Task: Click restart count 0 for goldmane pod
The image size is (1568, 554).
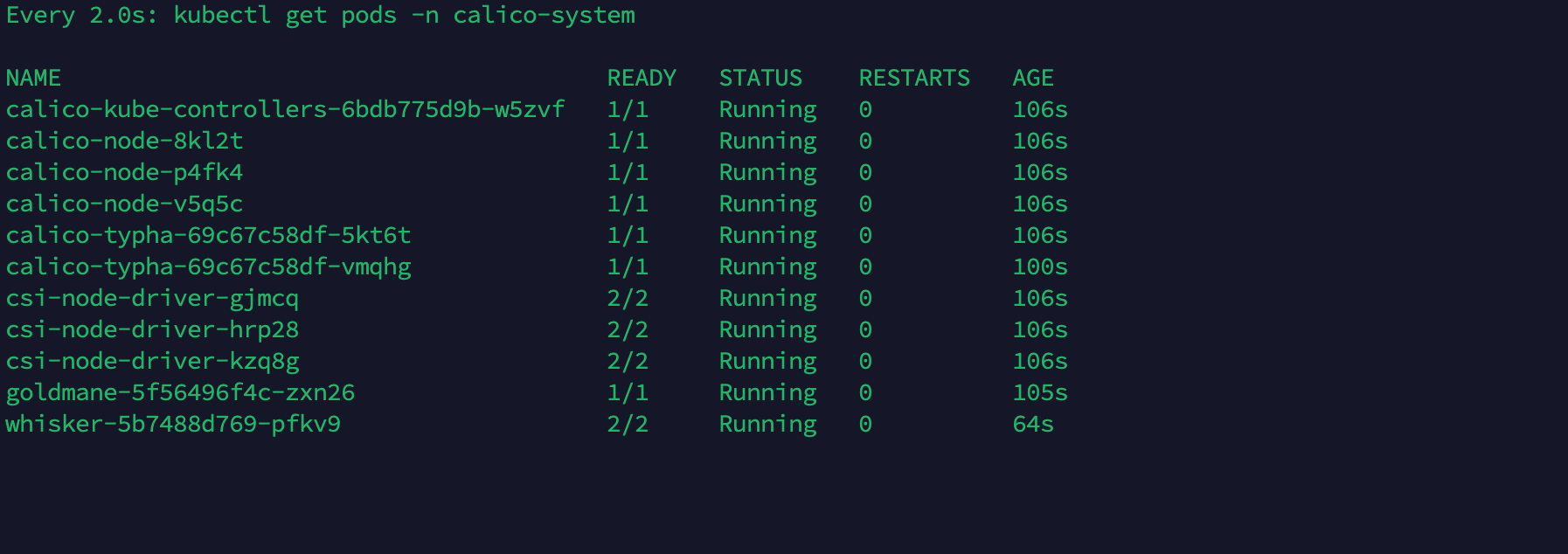Action: tap(865, 392)
